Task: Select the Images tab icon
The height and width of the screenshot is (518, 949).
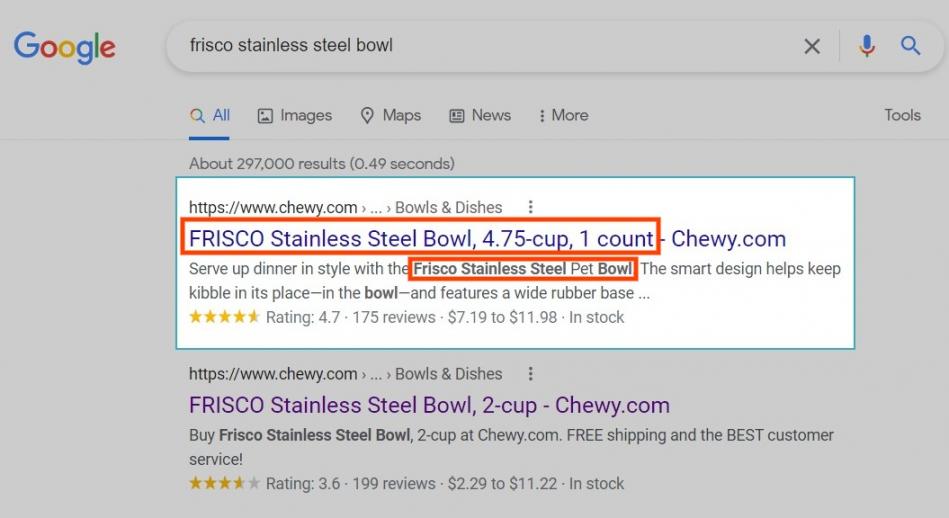Action: click(265, 116)
